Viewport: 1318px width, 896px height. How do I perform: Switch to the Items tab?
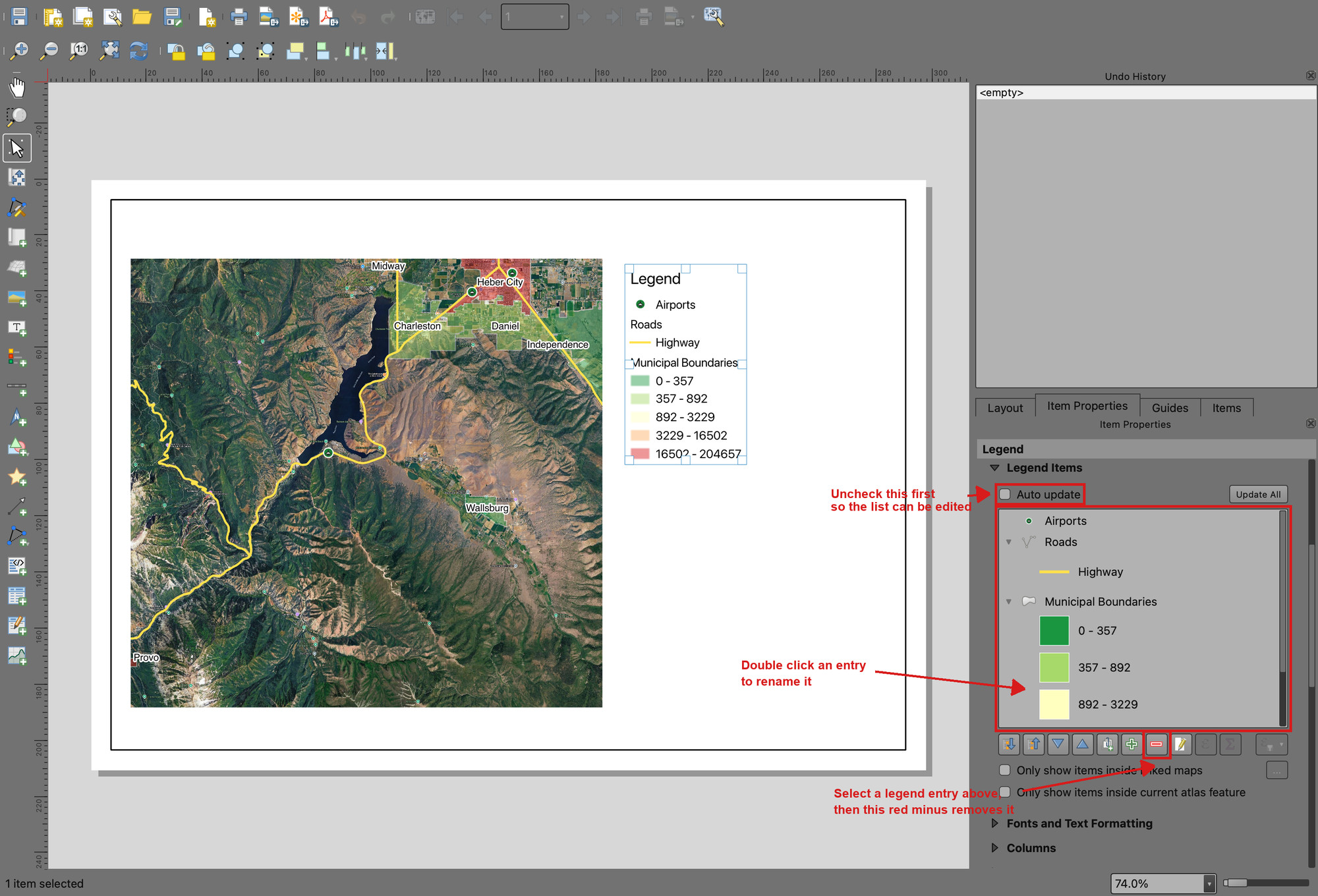click(1226, 408)
